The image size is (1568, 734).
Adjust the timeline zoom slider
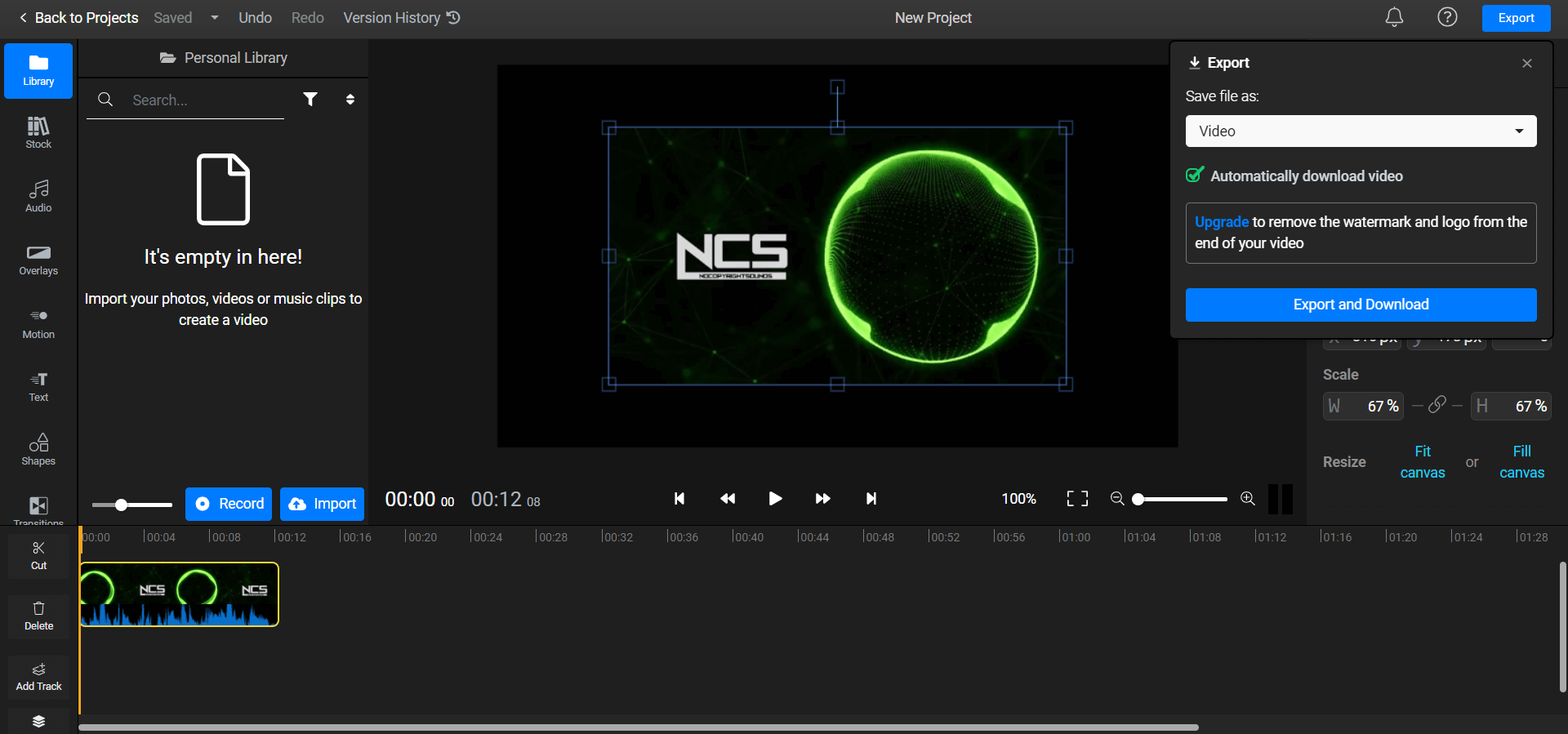(1179, 499)
